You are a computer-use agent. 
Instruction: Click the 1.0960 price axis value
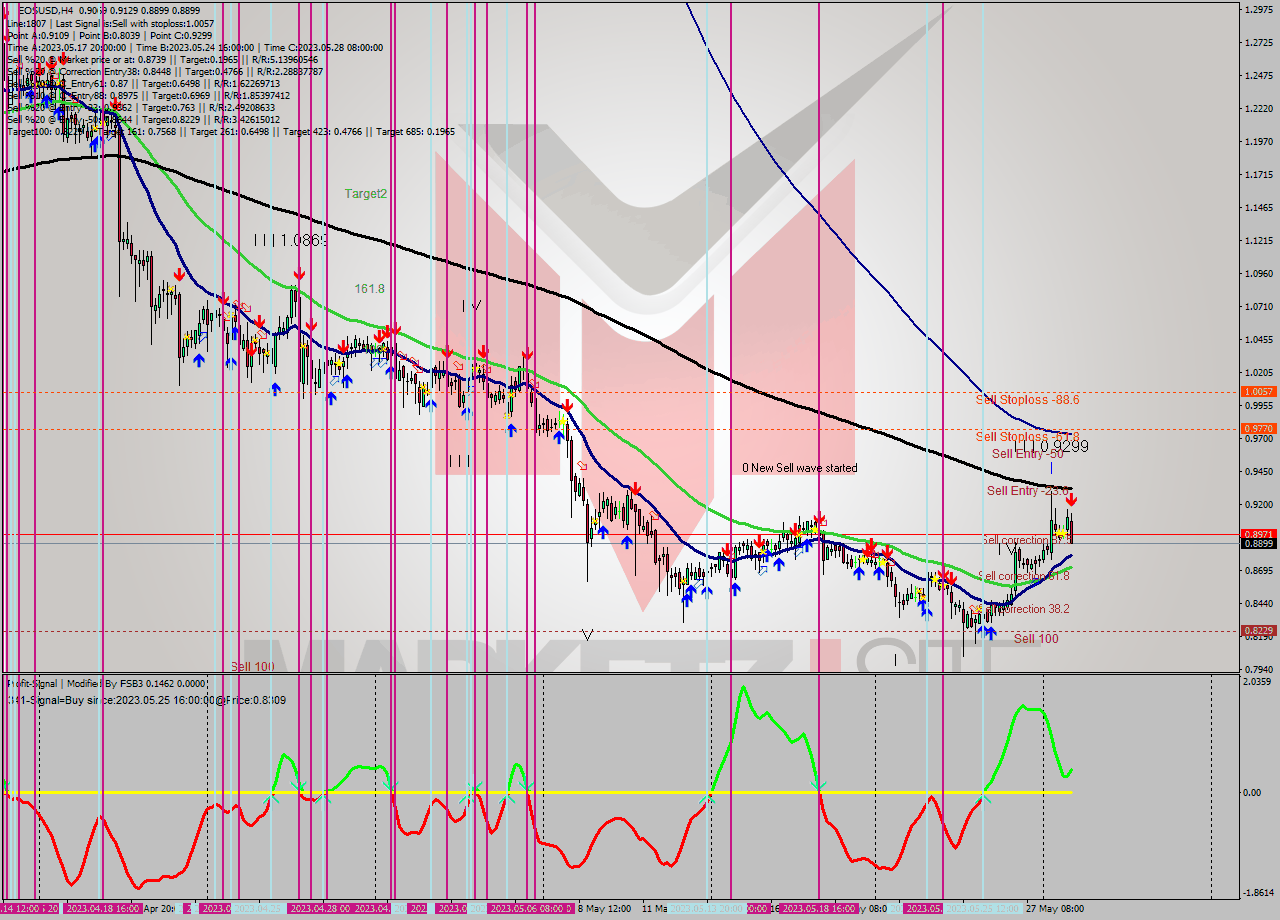click(1258, 274)
